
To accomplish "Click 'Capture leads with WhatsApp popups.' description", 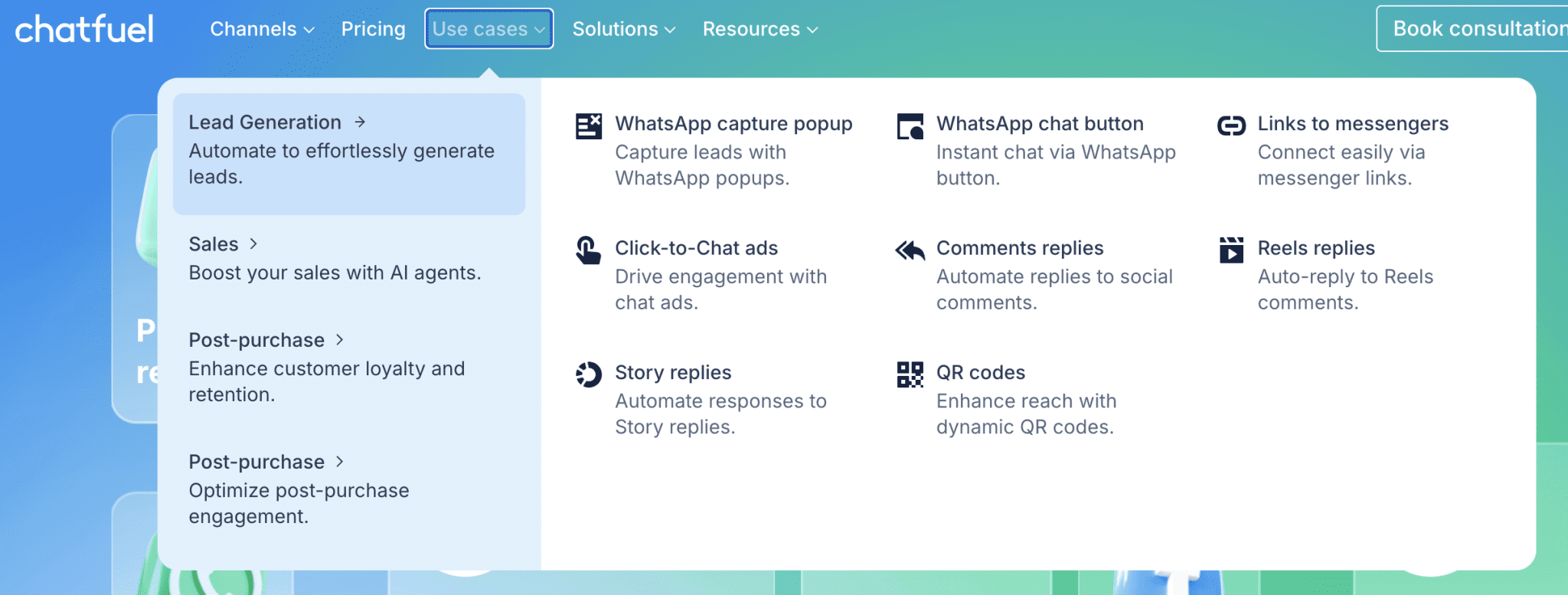I will point(702,165).
